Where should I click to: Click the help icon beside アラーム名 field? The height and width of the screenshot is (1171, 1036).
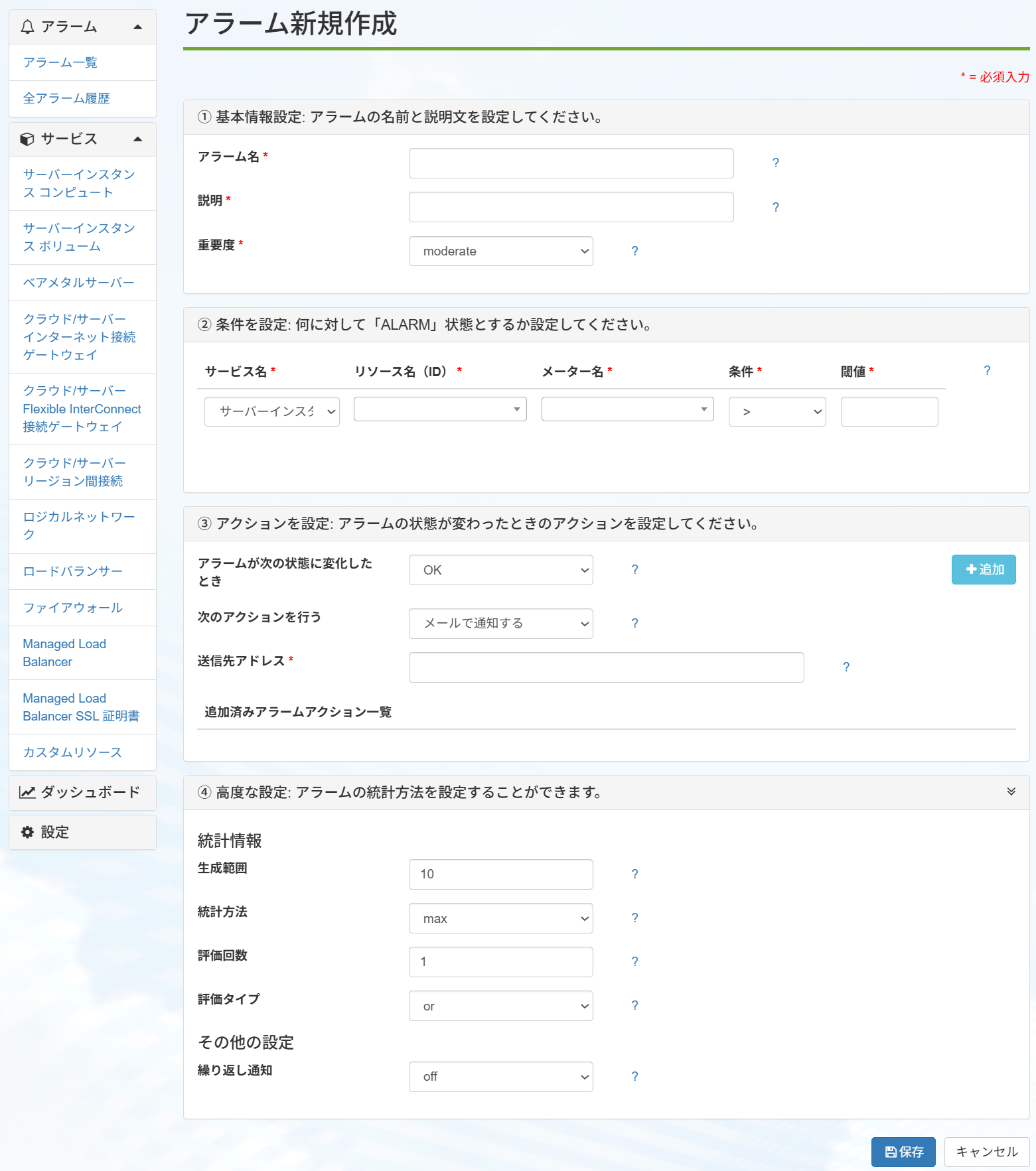click(775, 163)
